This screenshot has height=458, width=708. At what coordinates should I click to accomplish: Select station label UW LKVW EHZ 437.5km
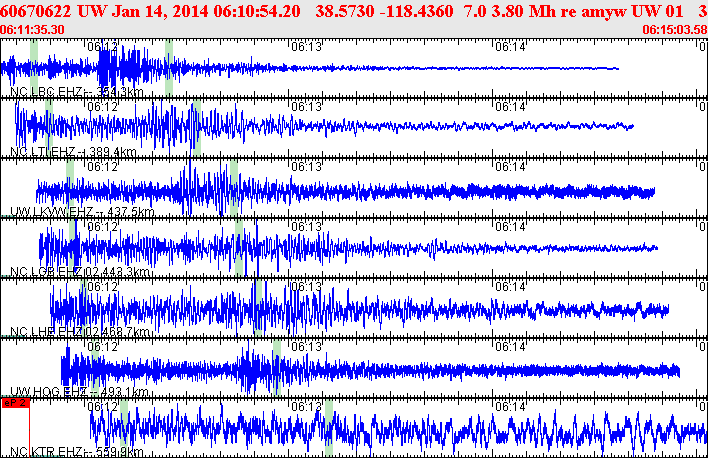pyautogui.click(x=82, y=212)
